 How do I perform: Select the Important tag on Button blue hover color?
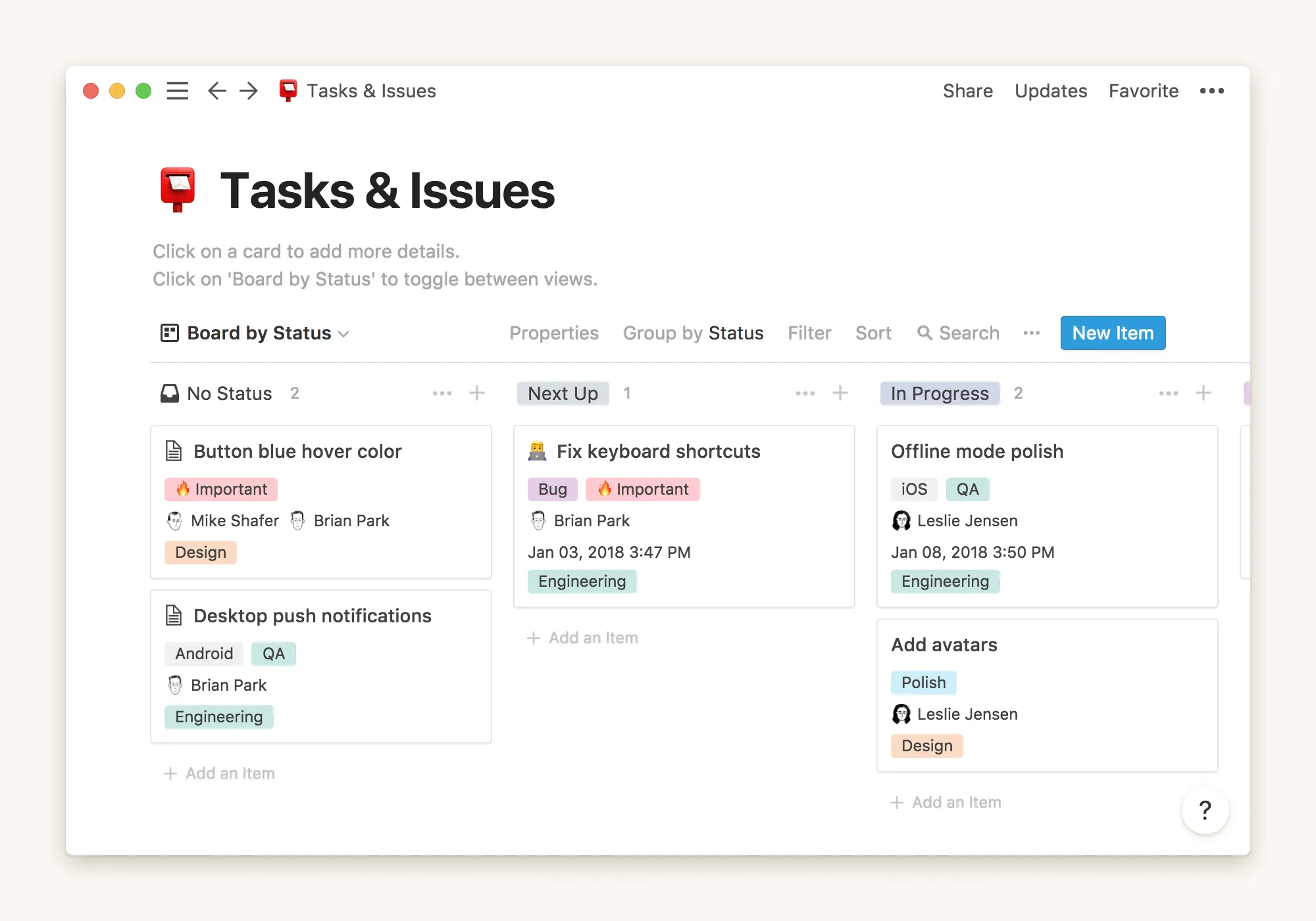click(x=221, y=489)
